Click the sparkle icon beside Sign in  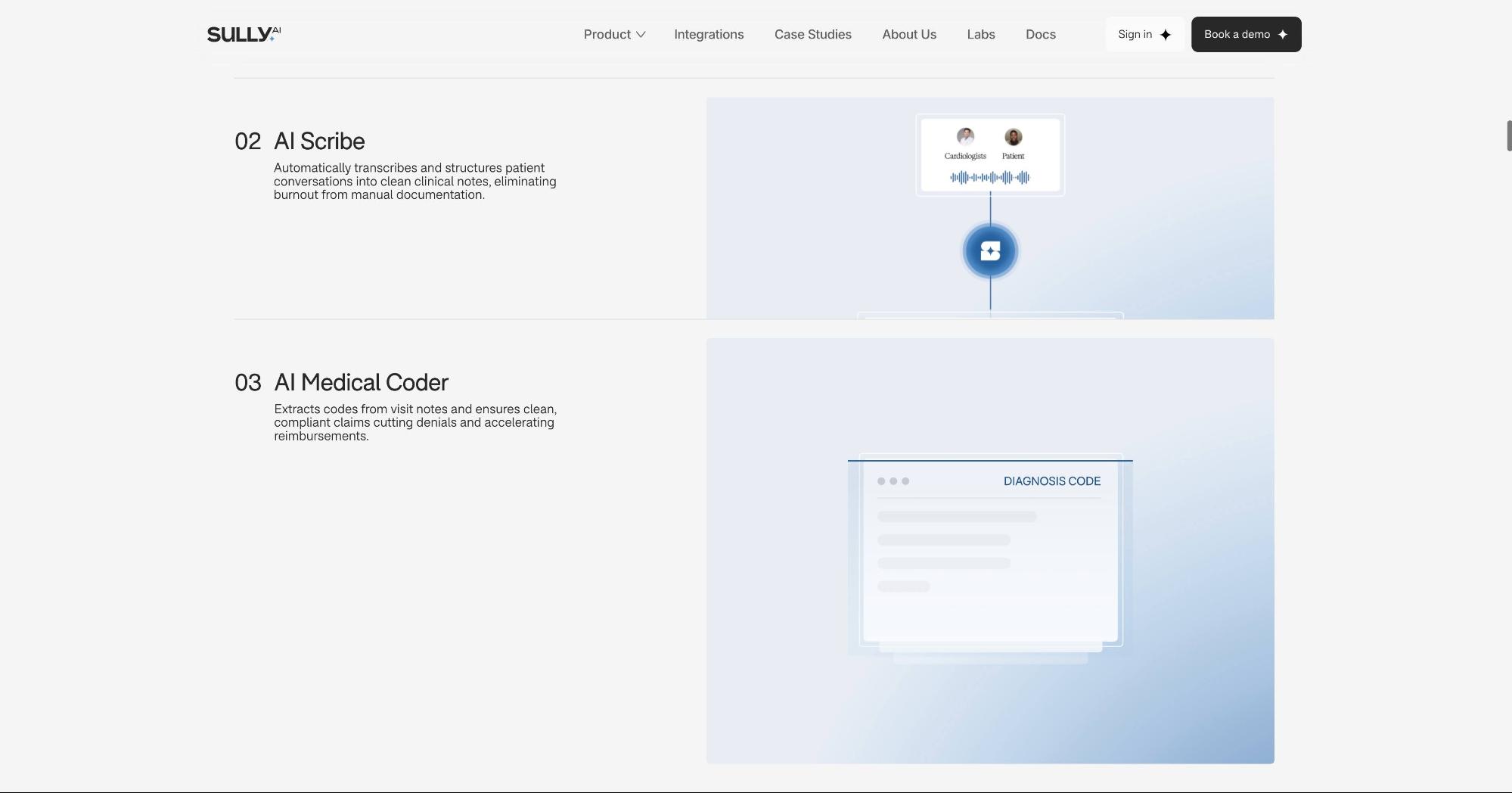click(1166, 35)
